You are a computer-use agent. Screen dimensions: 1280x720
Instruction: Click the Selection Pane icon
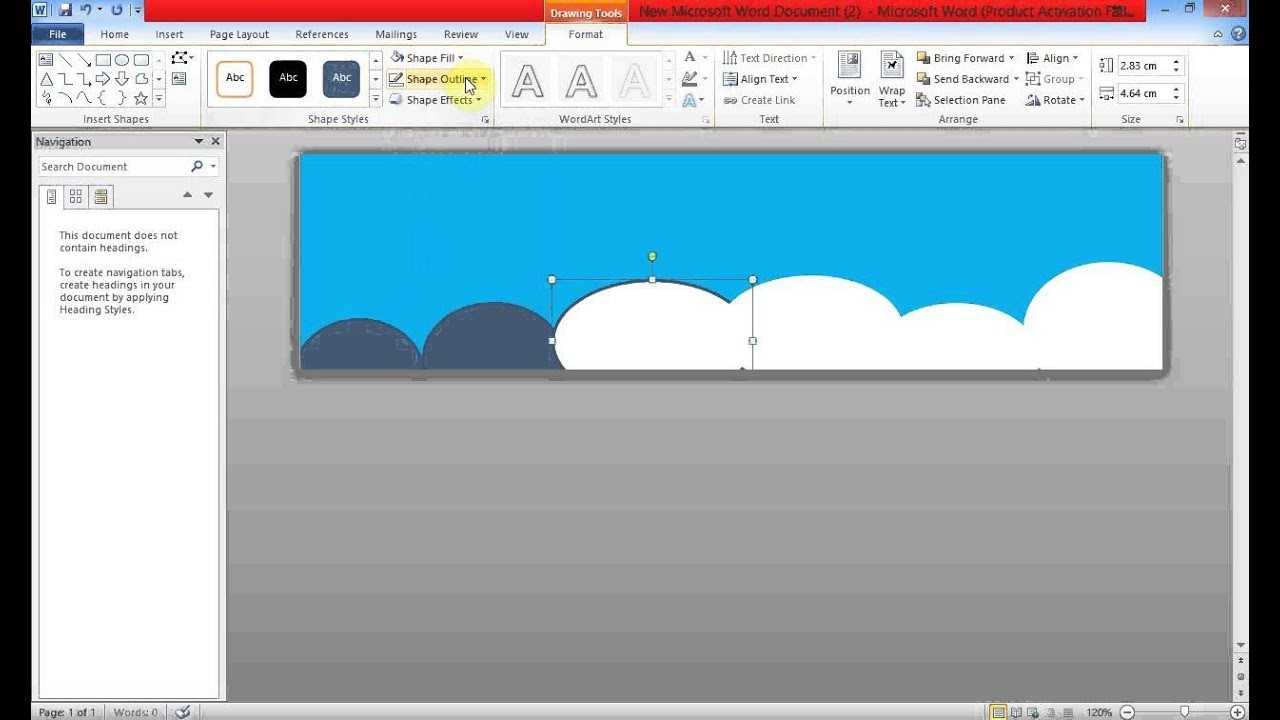tap(962, 99)
